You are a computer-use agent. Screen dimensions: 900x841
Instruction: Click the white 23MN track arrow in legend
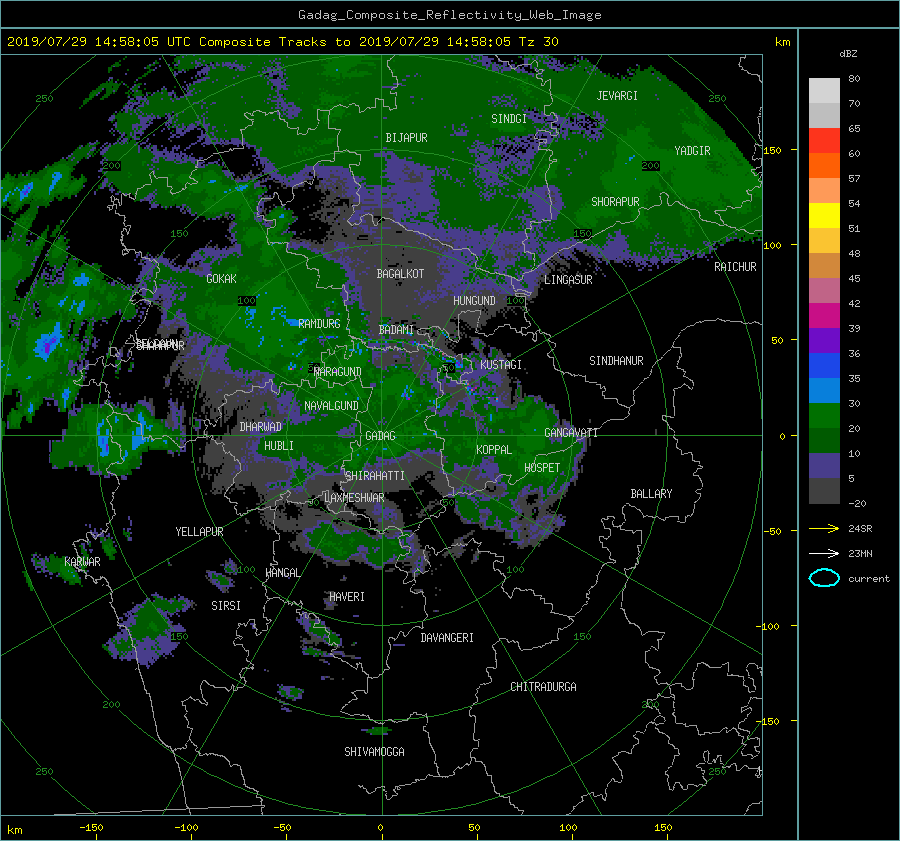[824, 553]
